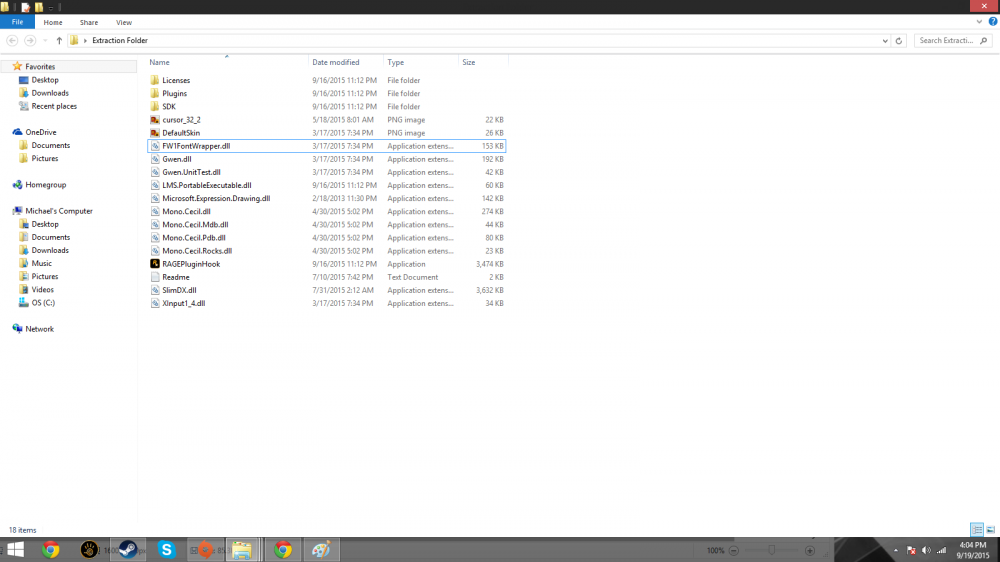Select the RAGEPluginHook application

pyautogui.click(x=191, y=264)
